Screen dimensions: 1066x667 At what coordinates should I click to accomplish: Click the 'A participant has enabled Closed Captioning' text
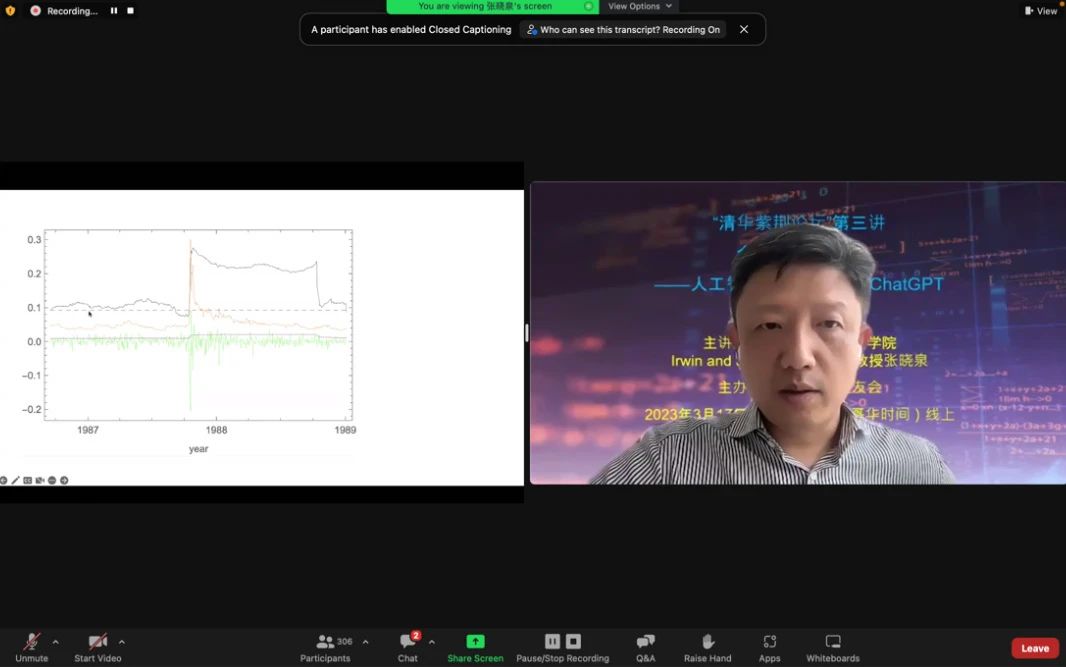tap(411, 29)
